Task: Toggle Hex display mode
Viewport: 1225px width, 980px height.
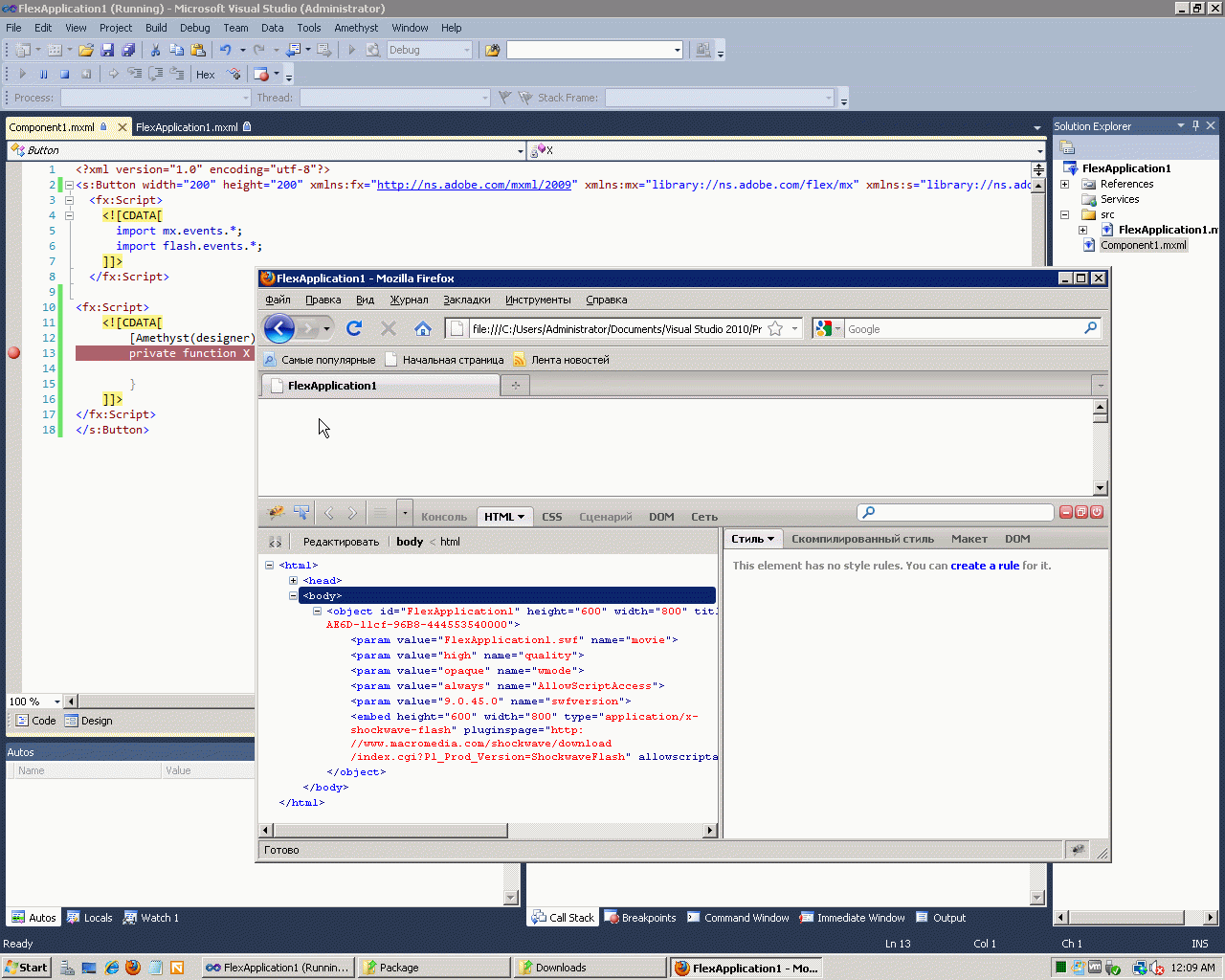Action: tap(206, 75)
